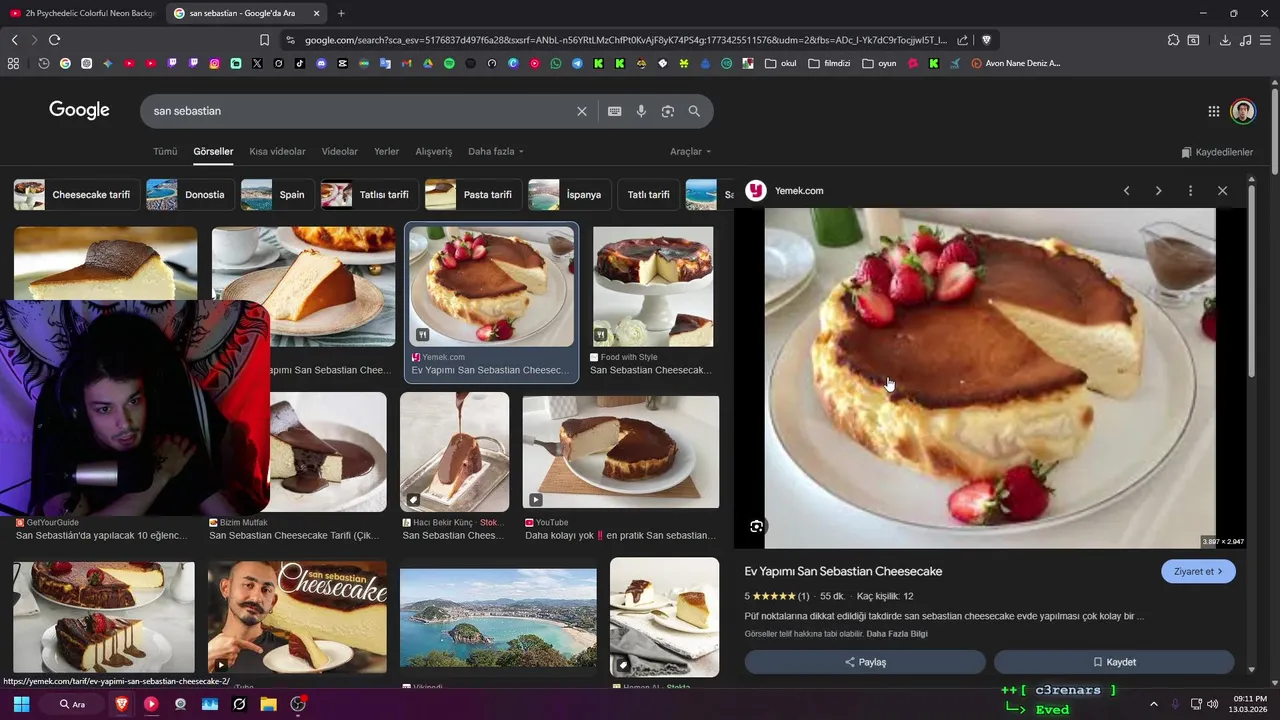This screenshot has height=720, width=1280.
Task: Click the Google logo
Action: (79, 110)
